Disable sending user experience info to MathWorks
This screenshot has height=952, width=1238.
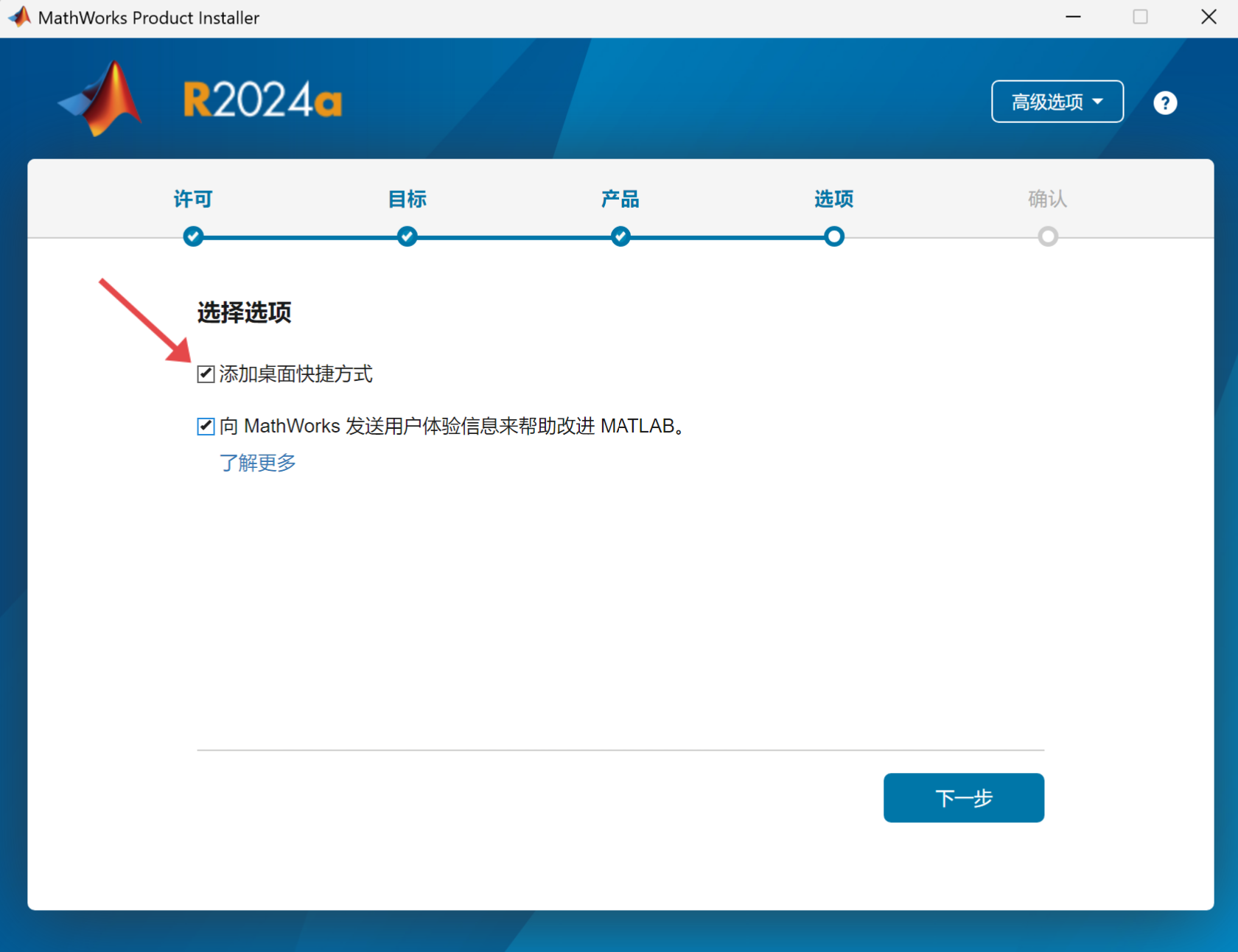[205, 426]
